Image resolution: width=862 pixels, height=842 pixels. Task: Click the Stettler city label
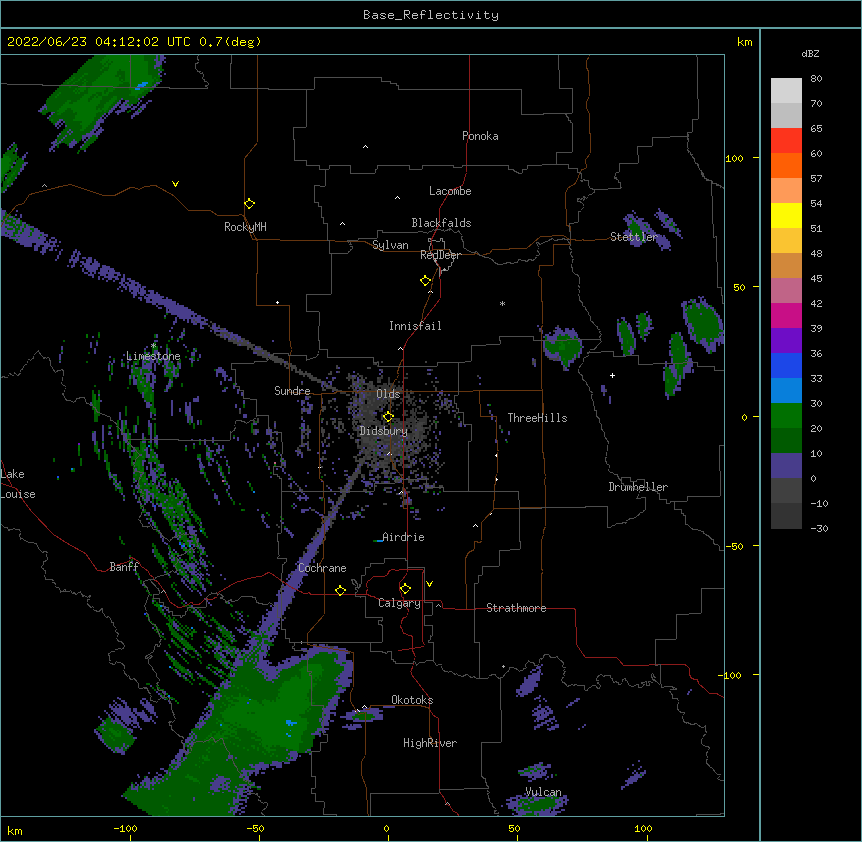[634, 237]
